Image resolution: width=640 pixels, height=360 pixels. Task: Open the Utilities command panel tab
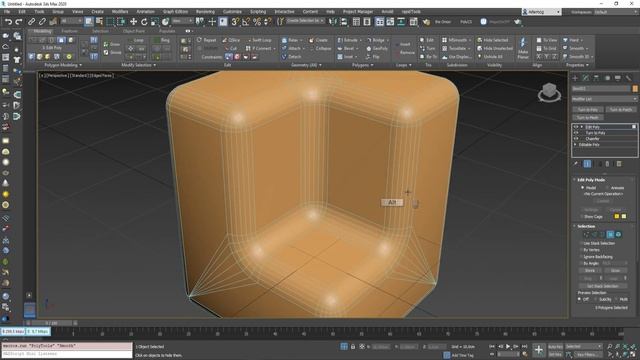628,78
